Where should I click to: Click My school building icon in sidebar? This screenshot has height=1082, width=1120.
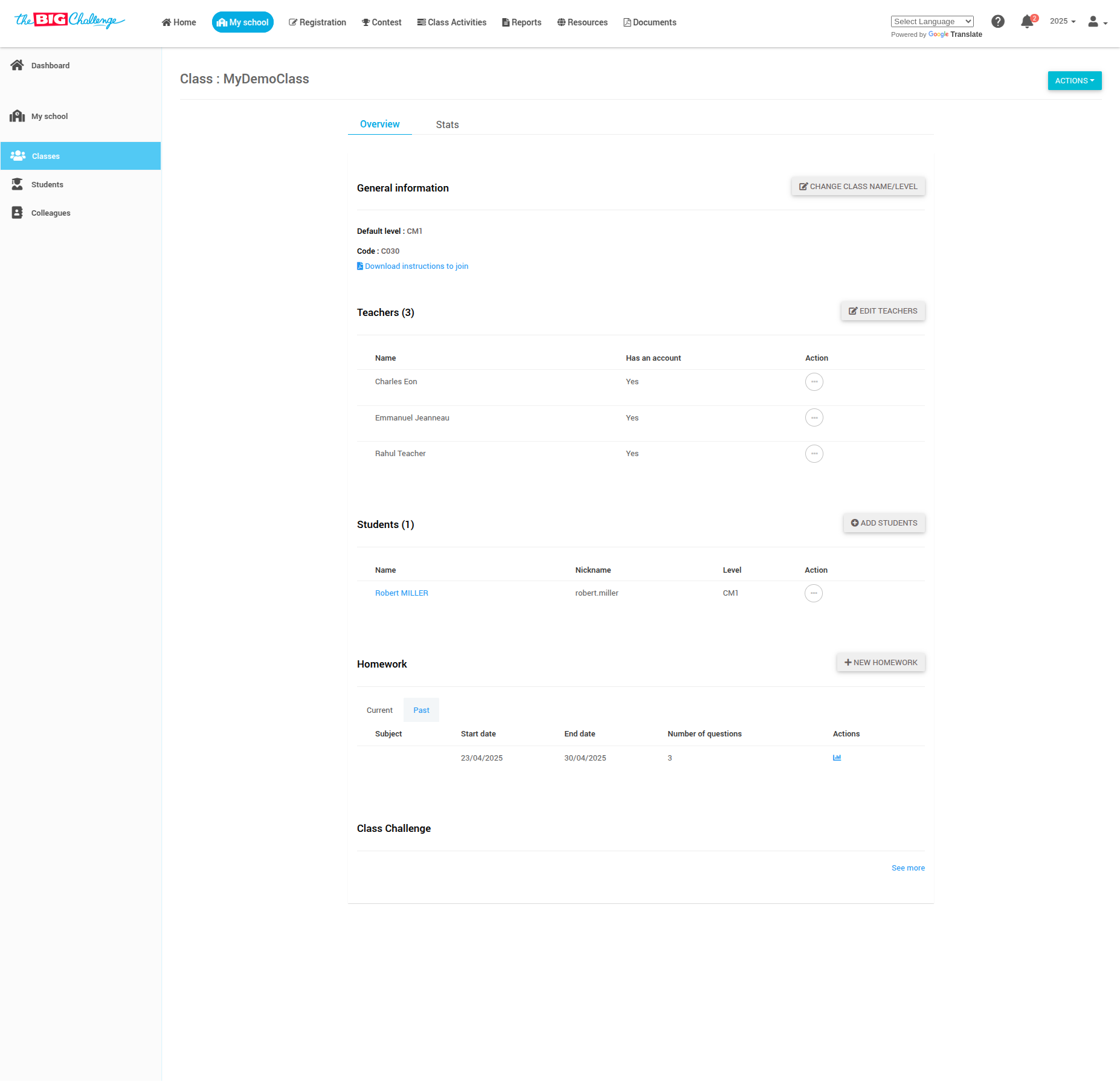tap(17, 116)
